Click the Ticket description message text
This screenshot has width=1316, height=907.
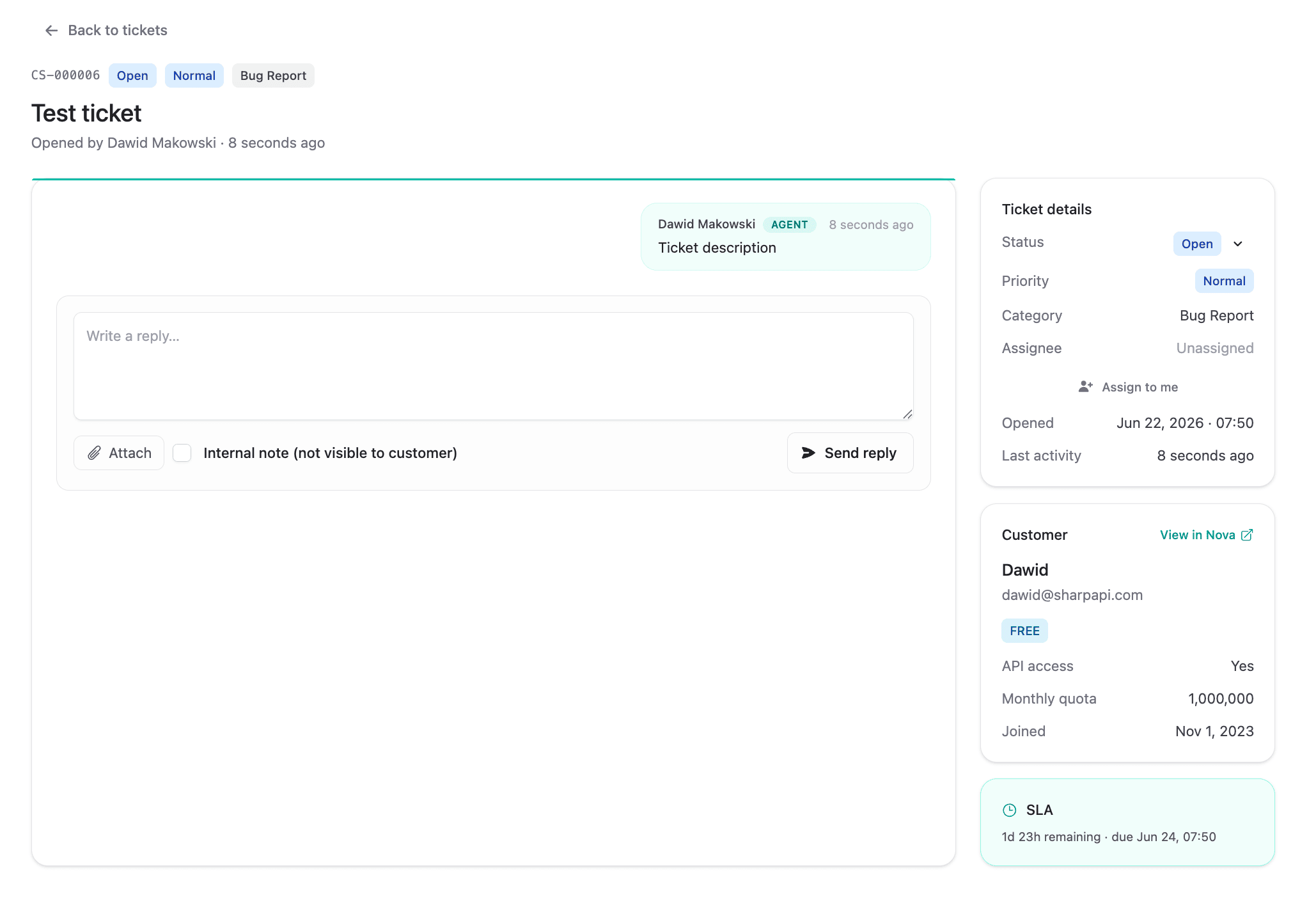(717, 248)
